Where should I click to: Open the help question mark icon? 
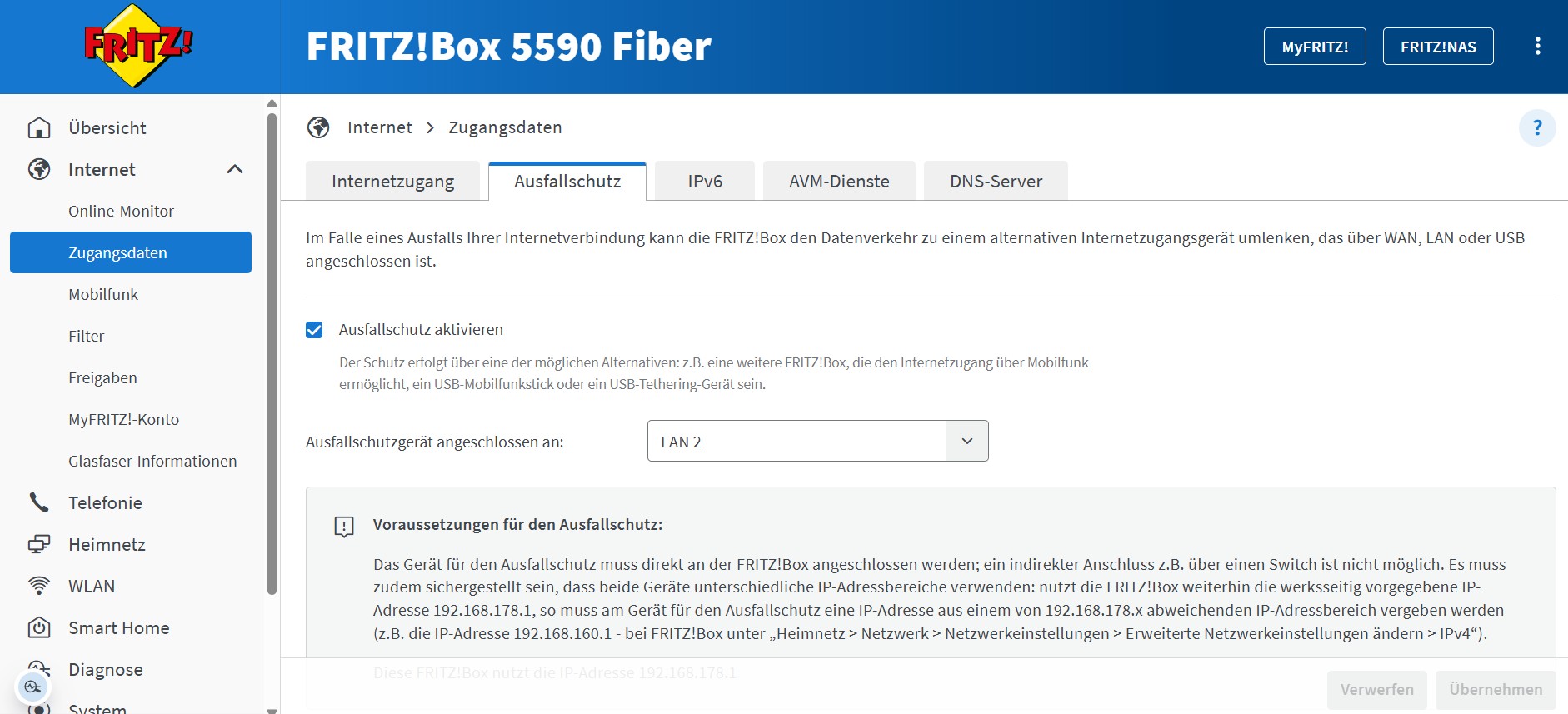point(1537,128)
